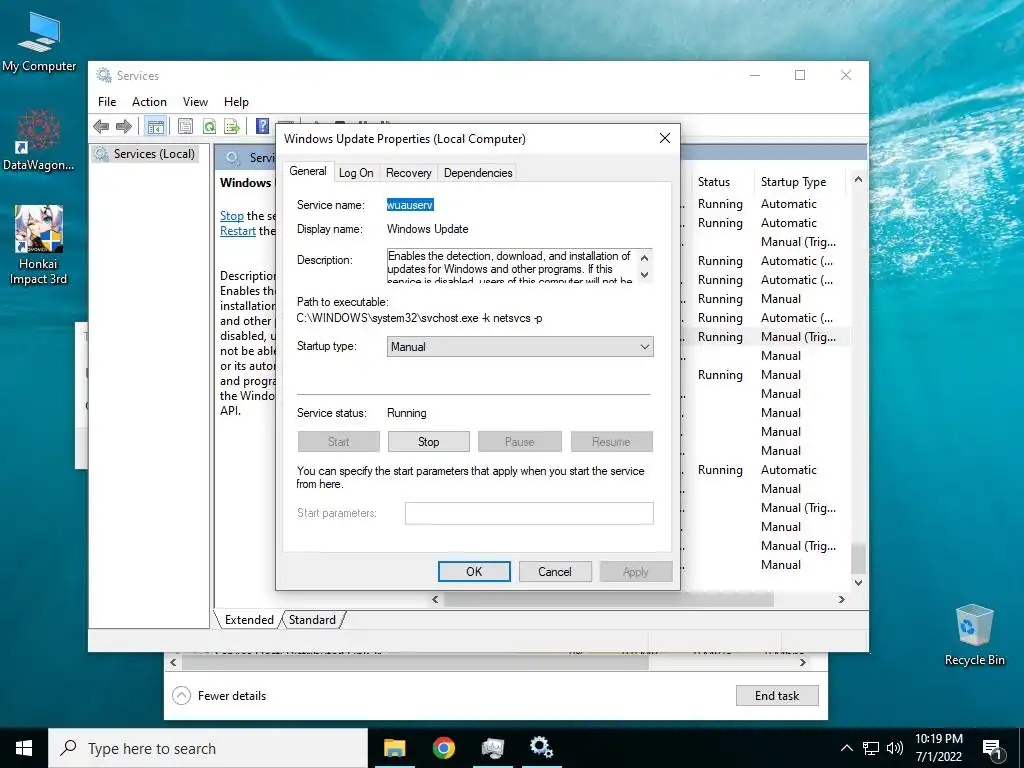This screenshot has width=1024, height=768.
Task: Open the Properties toolbar icon in Services
Action: point(185,126)
